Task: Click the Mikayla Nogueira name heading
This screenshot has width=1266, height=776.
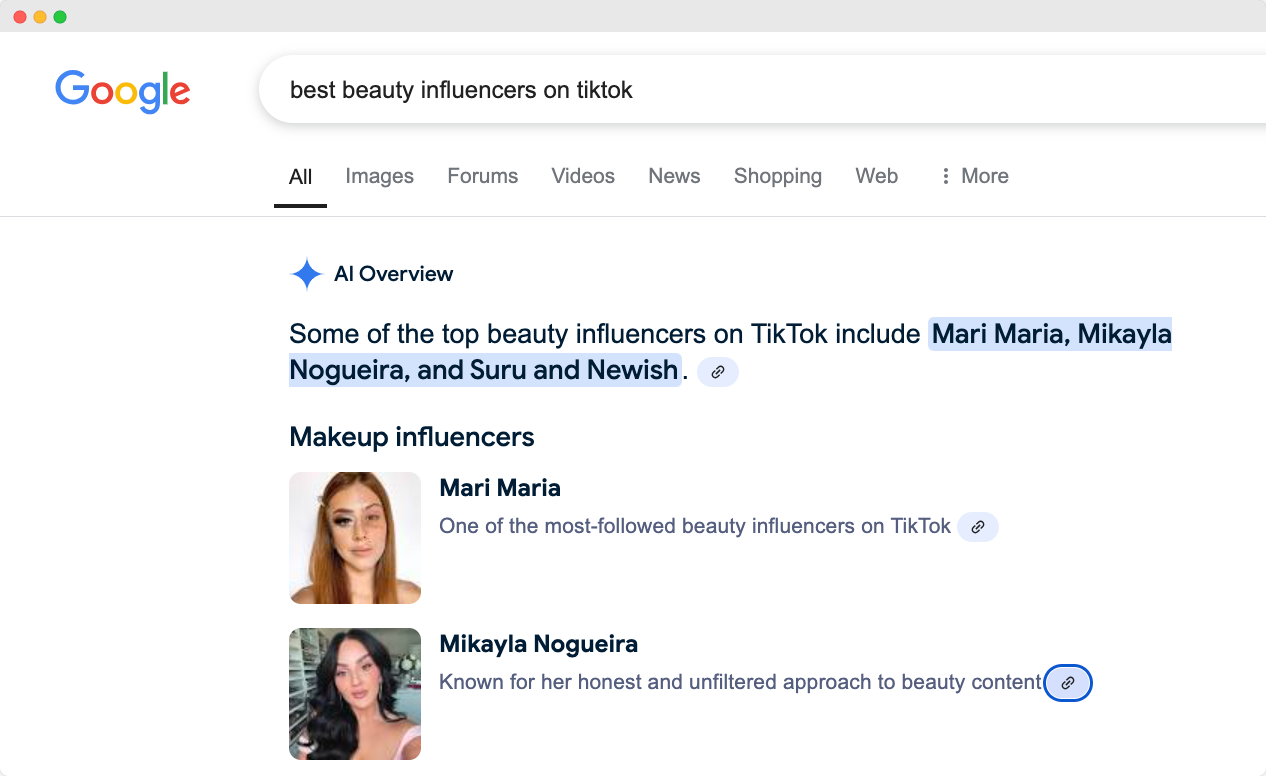Action: (538, 644)
